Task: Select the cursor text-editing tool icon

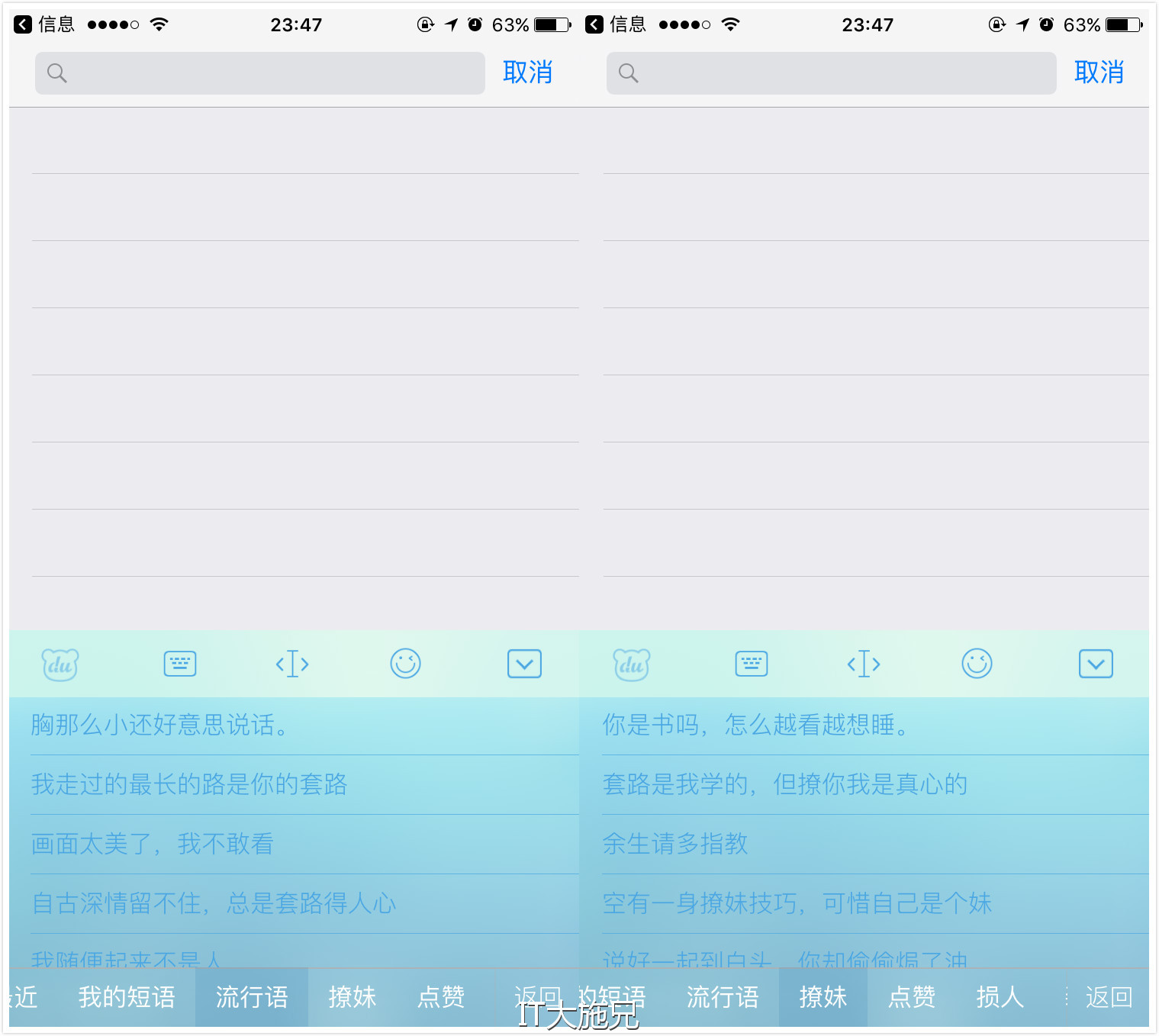Action: pyautogui.click(x=292, y=664)
